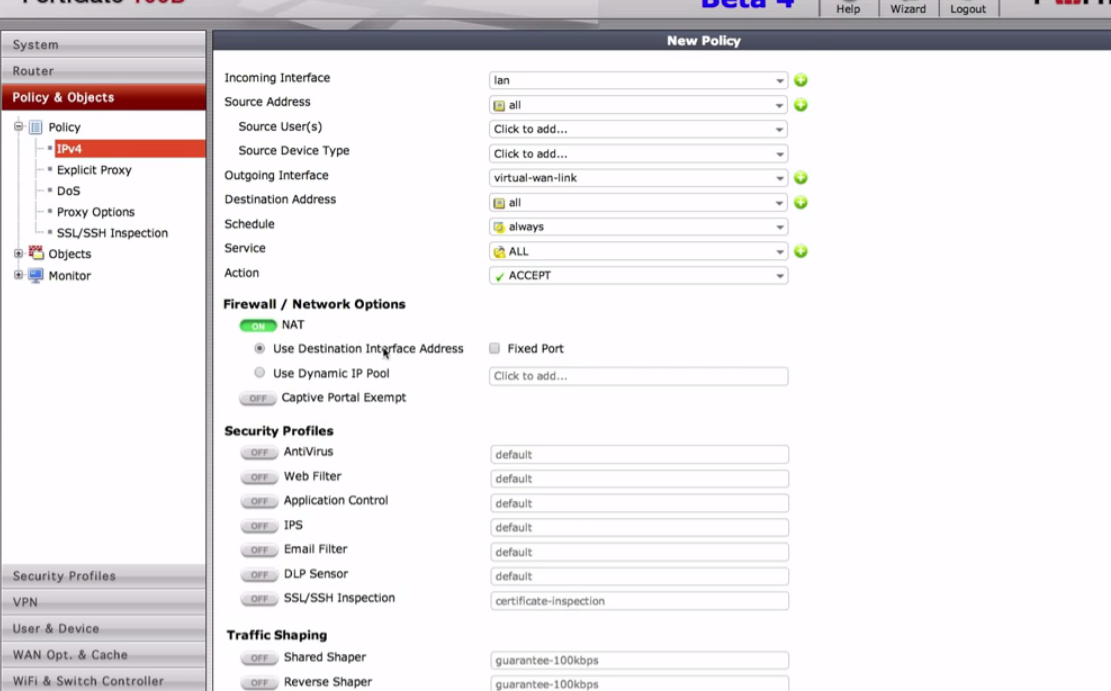Turn on Application Control switch
The image size is (1111, 691).
tap(259, 501)
